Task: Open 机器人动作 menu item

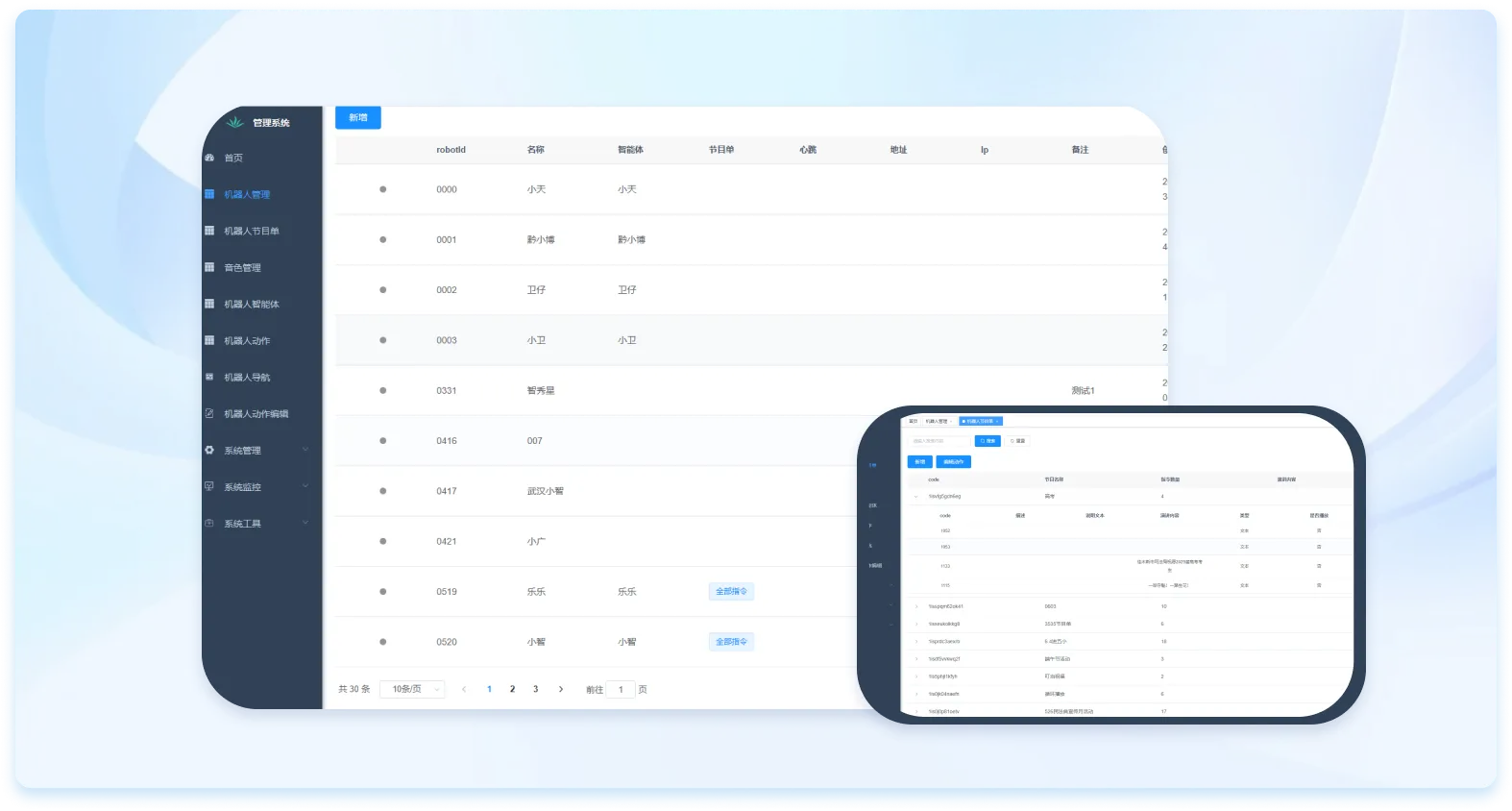Action: [x=247, y=340]
